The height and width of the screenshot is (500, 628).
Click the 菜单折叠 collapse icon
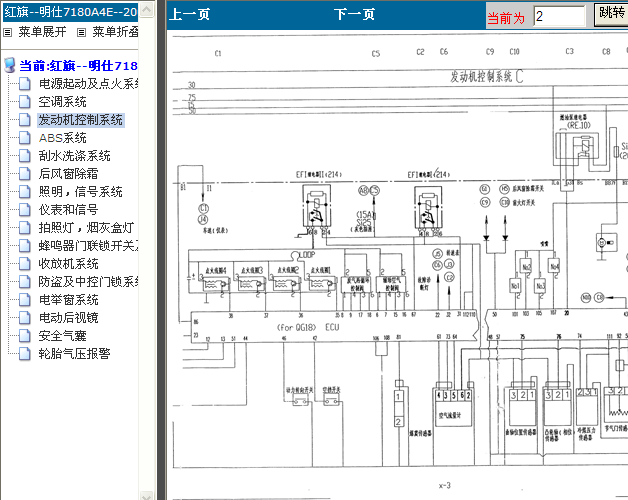[81, 32]
